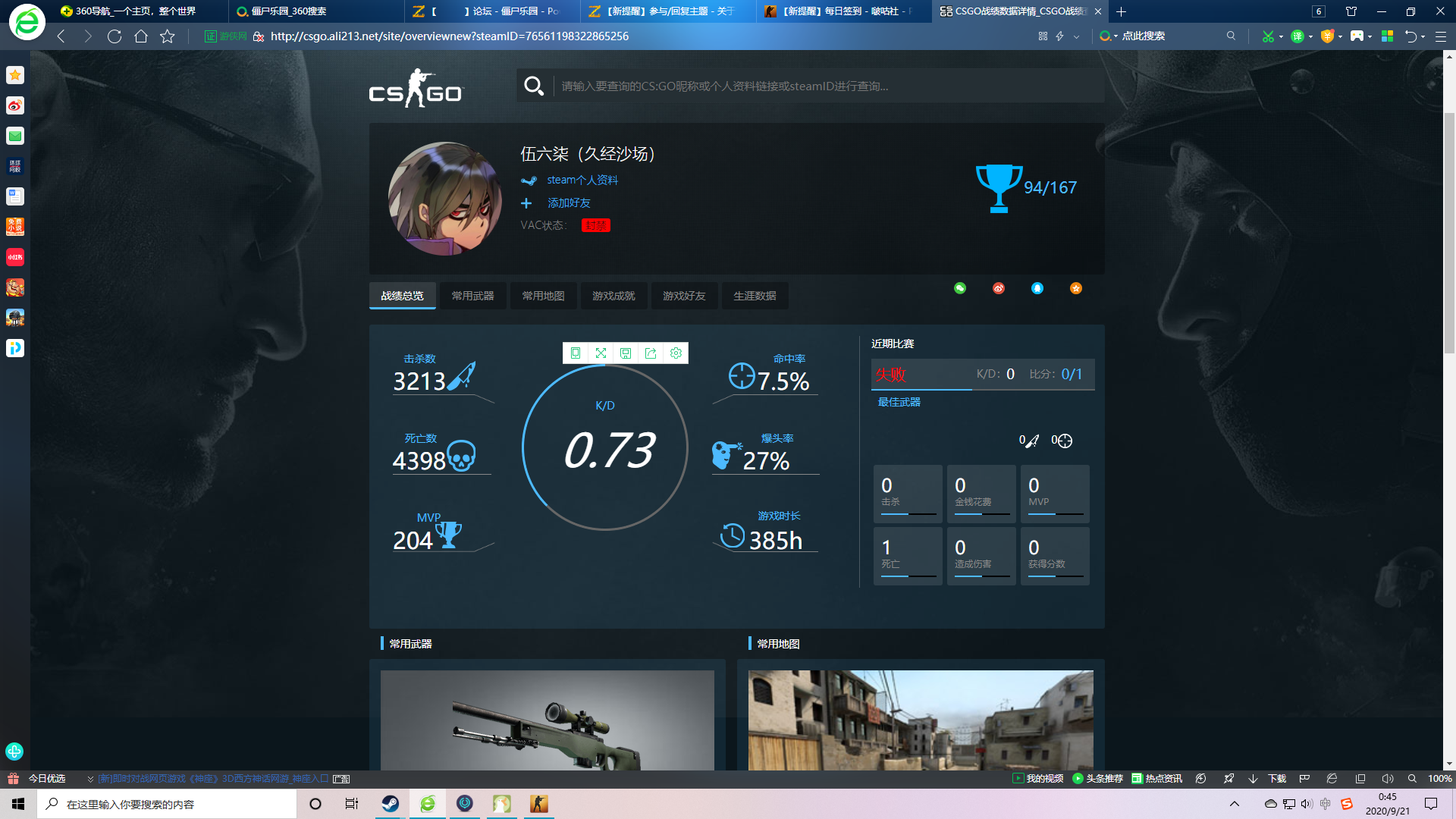The height and width of the screenshot is (819, 1456).
Task: Click the WeChat share icon
Action: (960, 288)
